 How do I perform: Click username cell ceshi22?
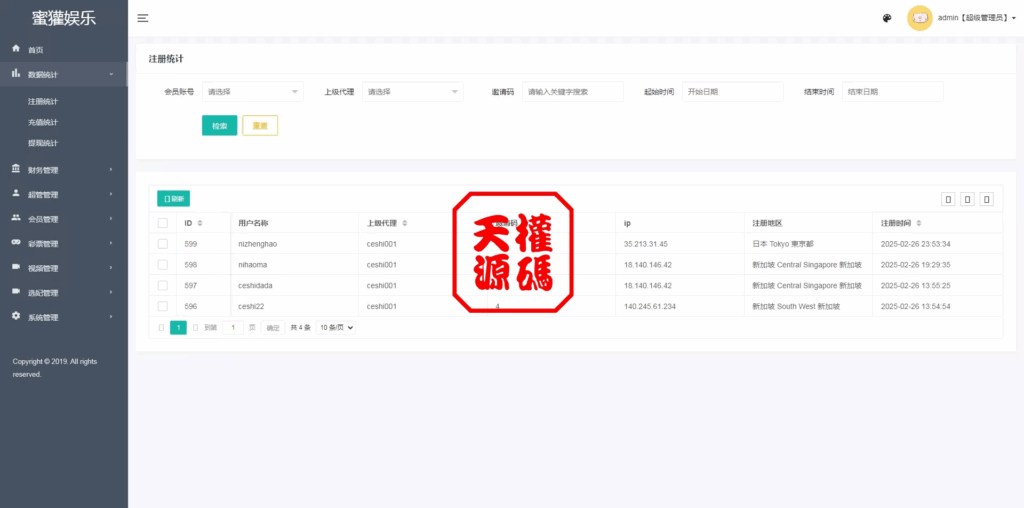(251, 307)
